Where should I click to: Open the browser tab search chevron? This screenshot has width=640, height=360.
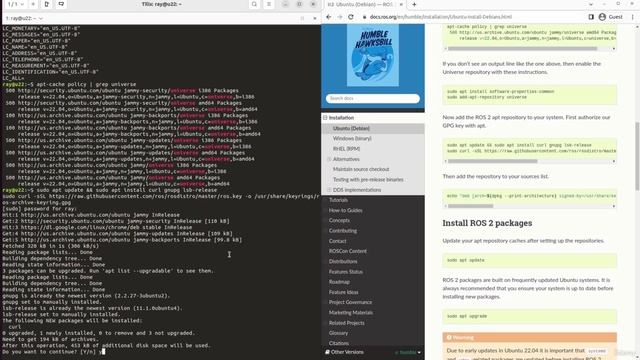click(591, 4)
